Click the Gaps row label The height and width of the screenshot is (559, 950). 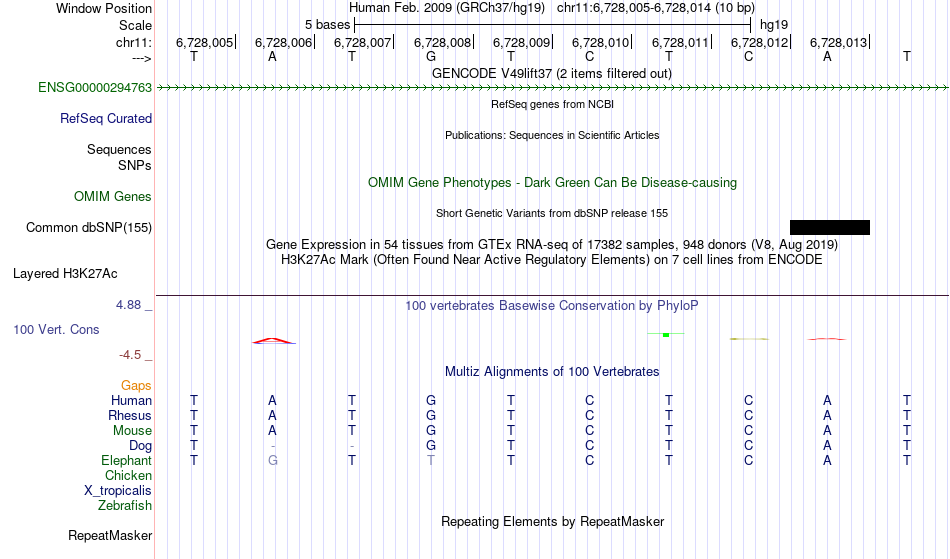(x=136, y=386)
